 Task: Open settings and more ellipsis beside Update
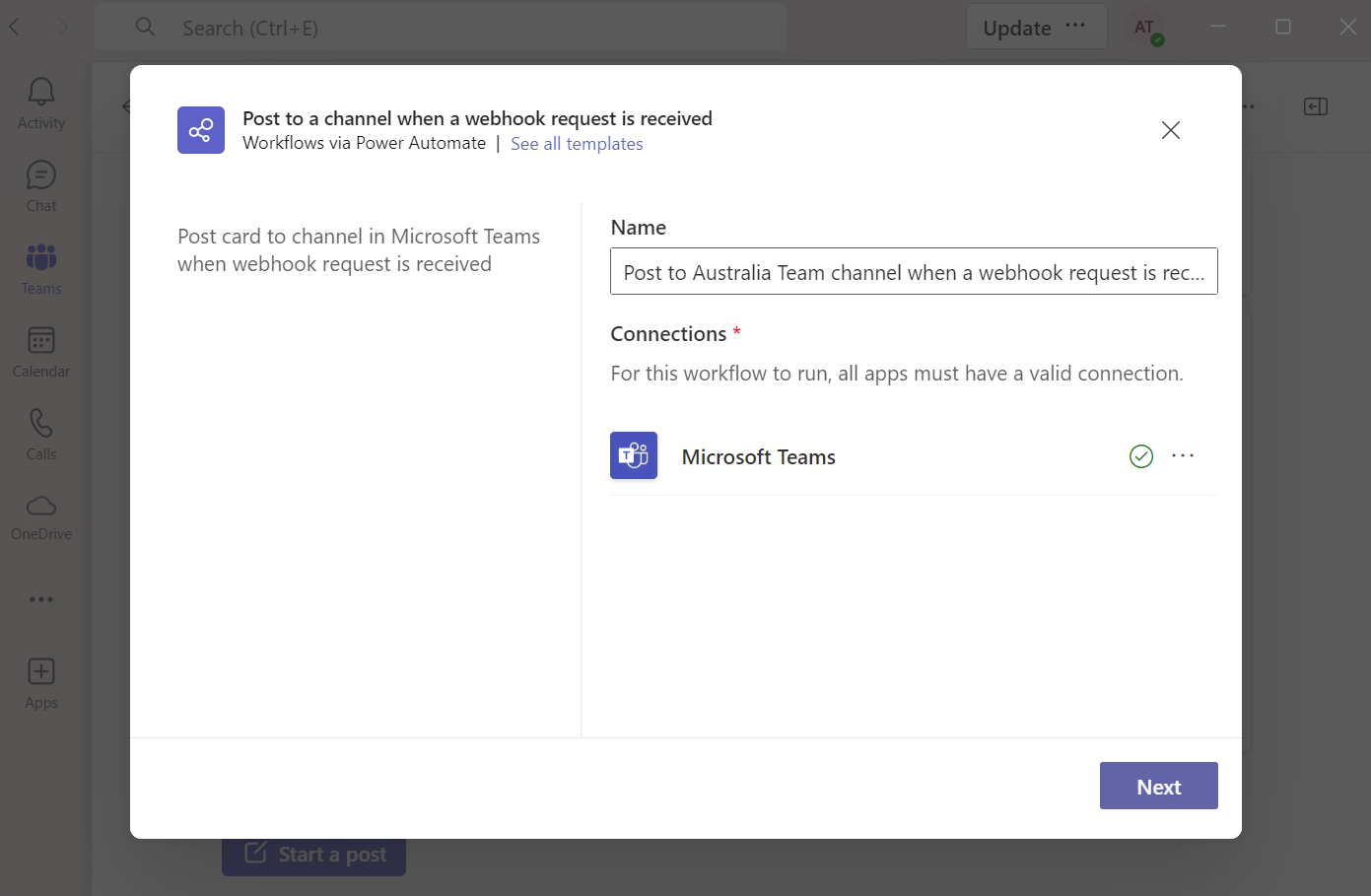pos(1075,27)
